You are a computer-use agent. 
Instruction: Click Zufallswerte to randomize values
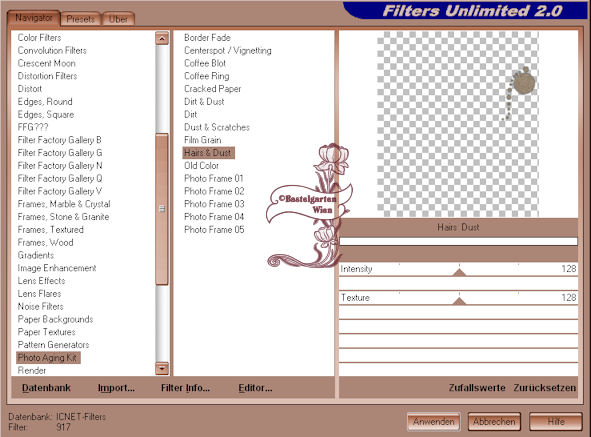(477, 388)
